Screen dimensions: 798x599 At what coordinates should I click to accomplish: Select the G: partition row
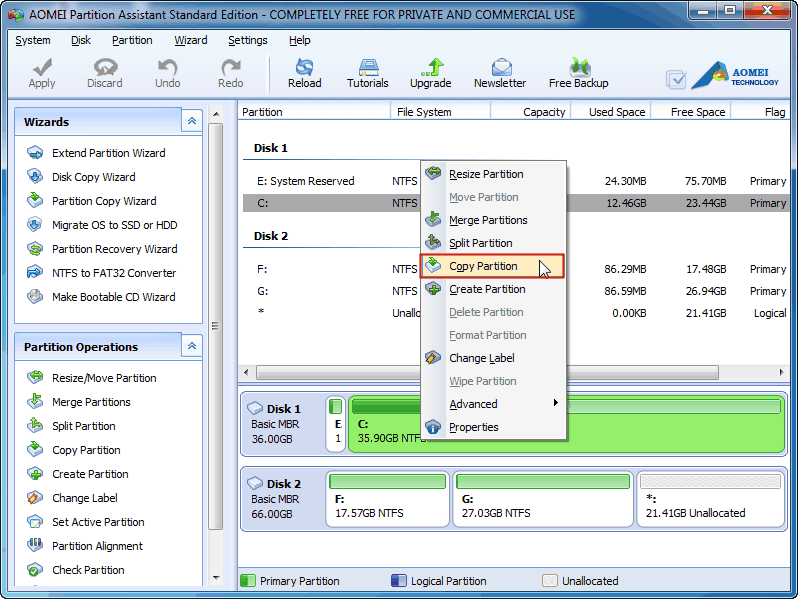click(515, 291)
